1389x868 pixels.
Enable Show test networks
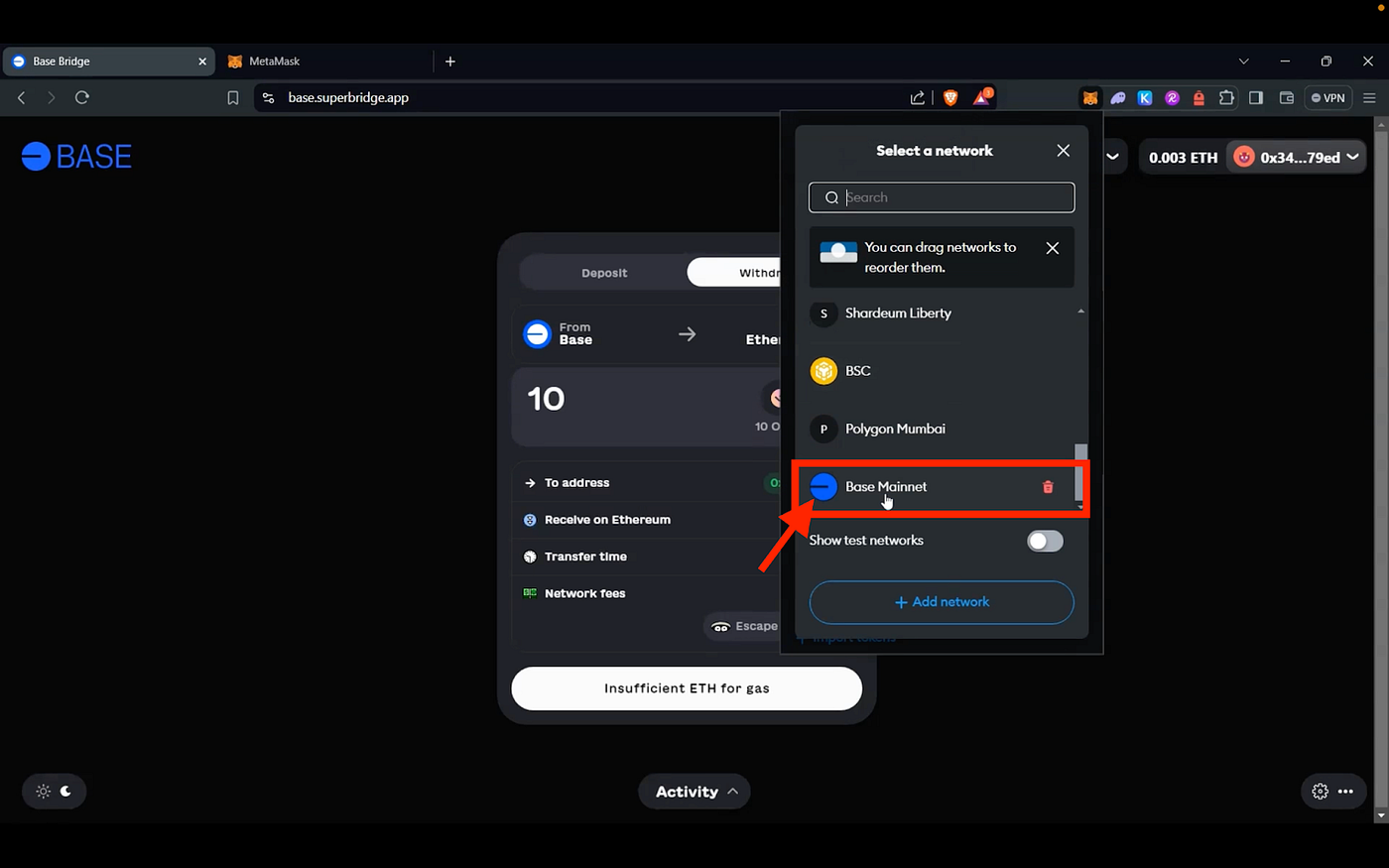[1044, 541]
